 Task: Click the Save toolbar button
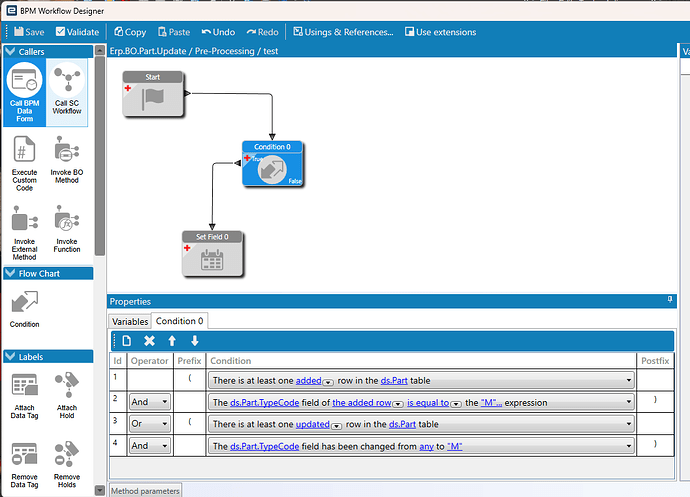coord(29,32)
